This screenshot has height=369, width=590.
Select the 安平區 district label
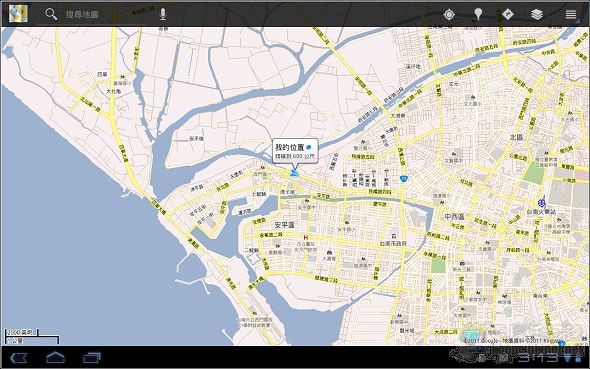[284, 225]
